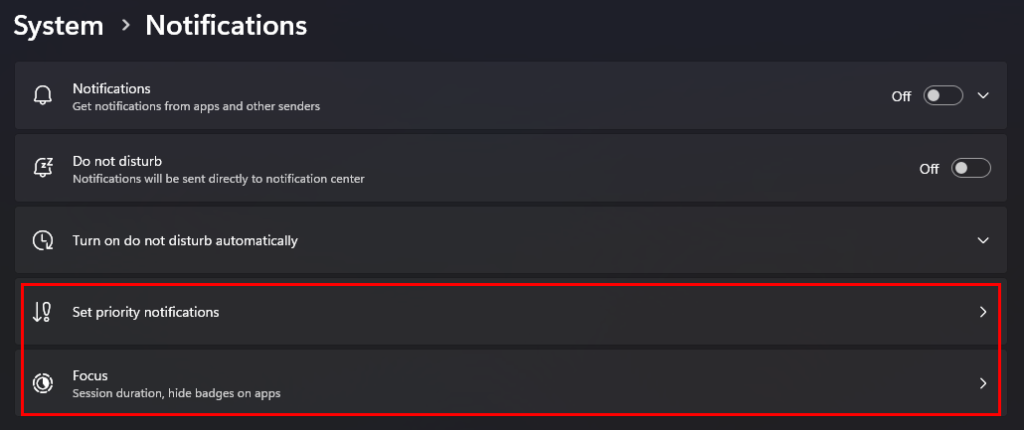Viewport: 1024px width, 430px height.
Task: Expand Turn on do not disturb automatically chevron
Action: point(983,241)
